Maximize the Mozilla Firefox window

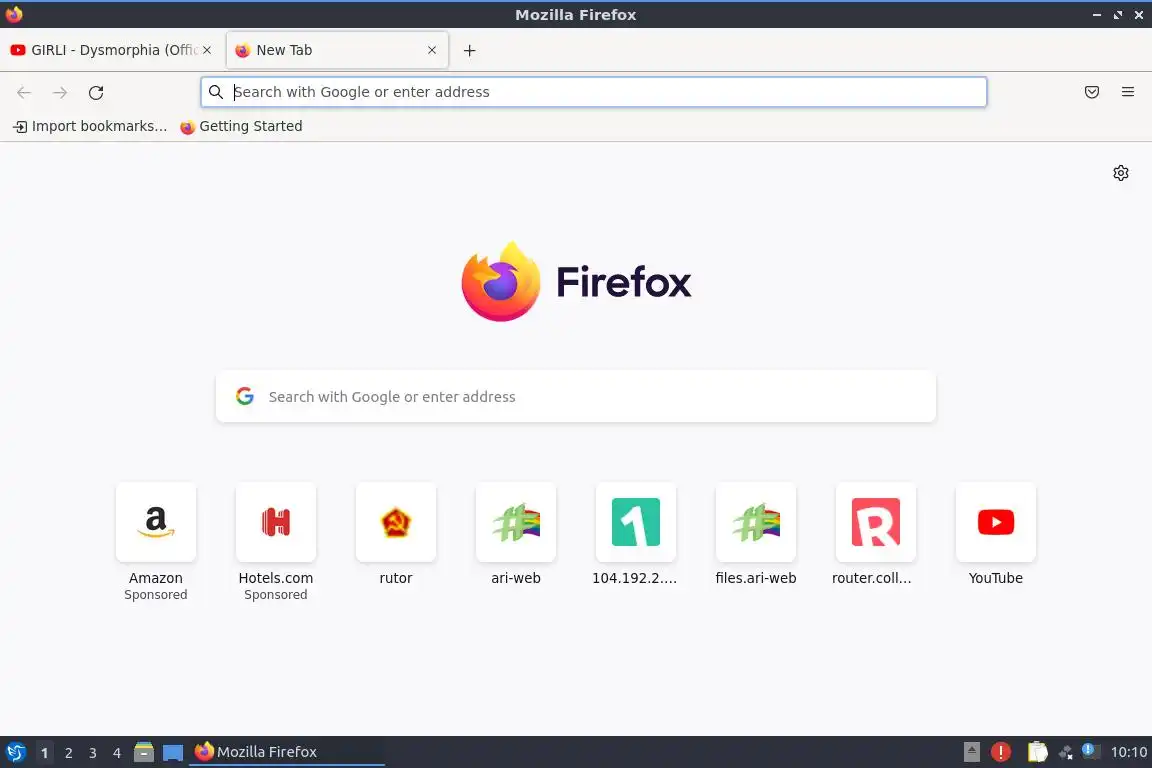[x=1118, y=15]
